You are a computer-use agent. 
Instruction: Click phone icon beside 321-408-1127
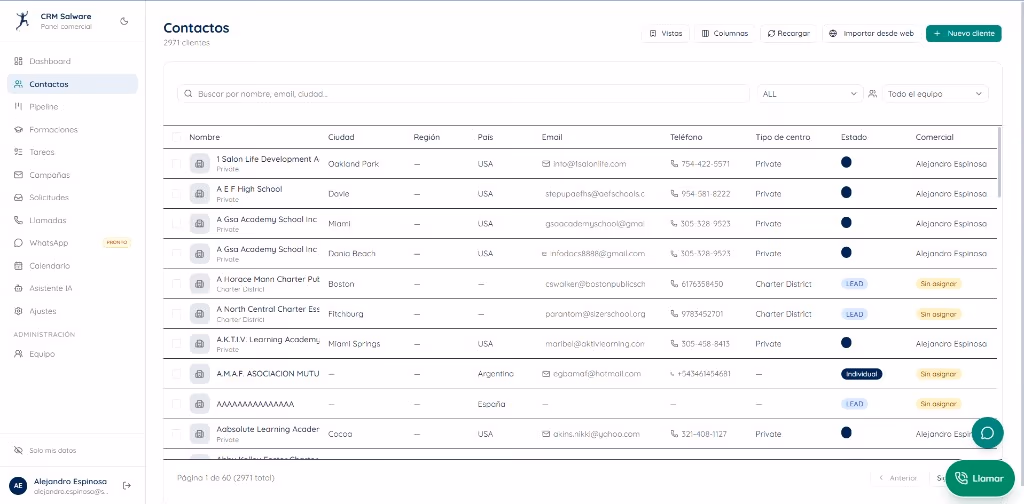pos(675,434)
